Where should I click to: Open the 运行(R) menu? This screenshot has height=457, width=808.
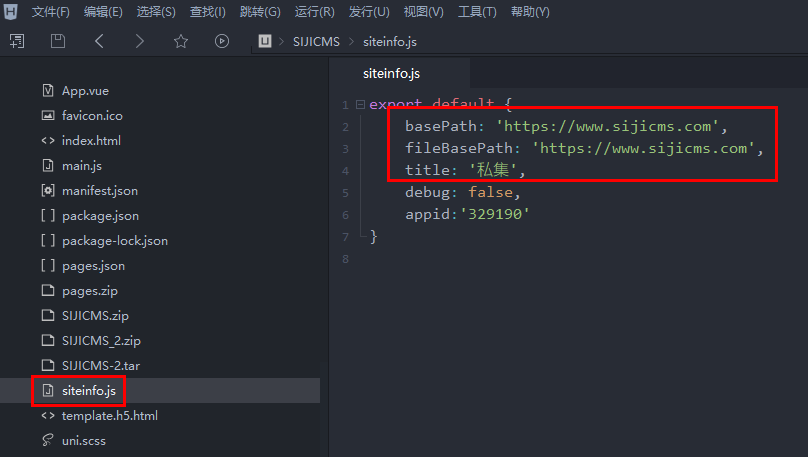pos(314,12)
